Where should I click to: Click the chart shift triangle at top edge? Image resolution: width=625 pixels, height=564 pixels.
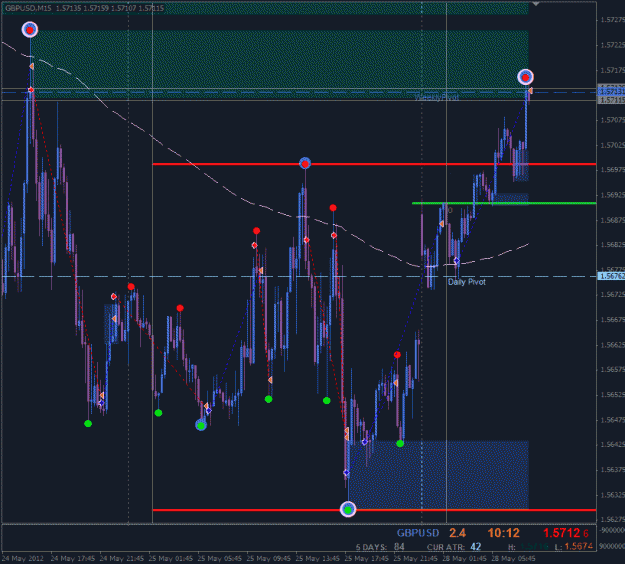pos(535,4)
